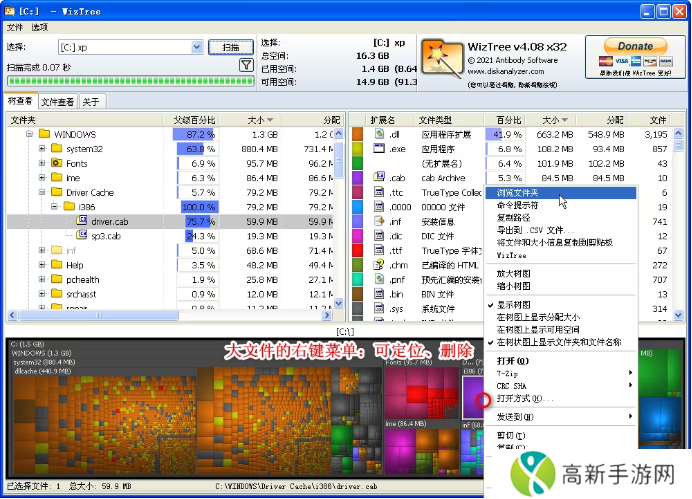Click the .dll extension file icon
This screenshot has height=499, width=692.
pos(380,134)
